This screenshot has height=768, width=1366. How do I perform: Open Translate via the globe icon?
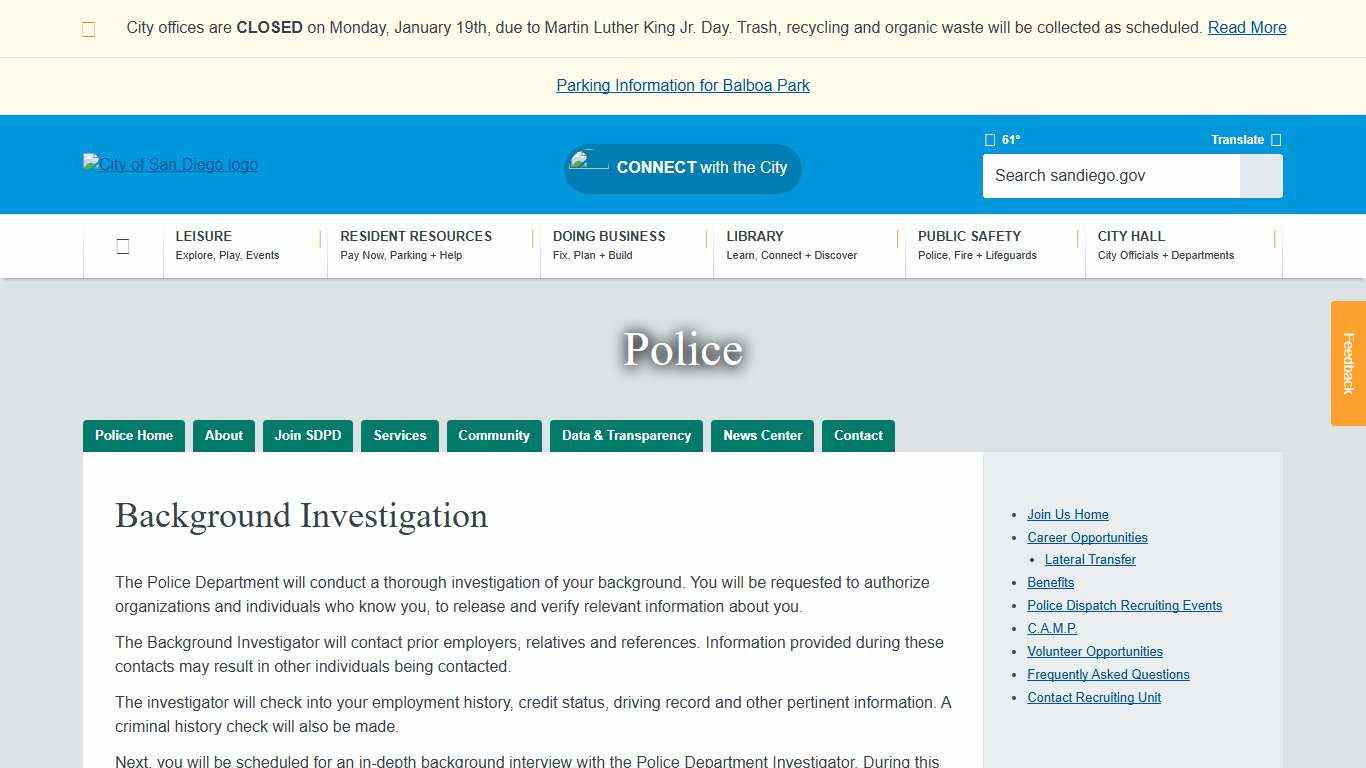click(1276, 140)
